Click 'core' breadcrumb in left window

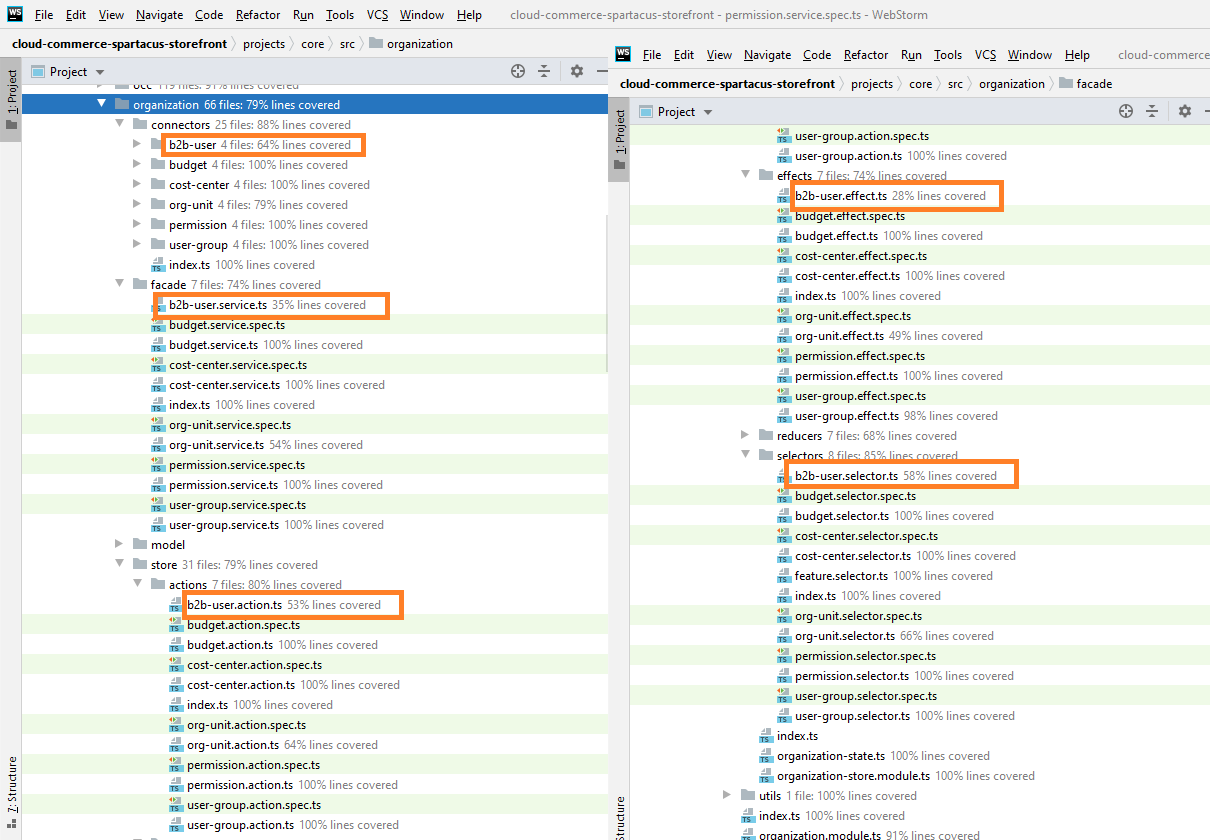(x=312, y=44)
